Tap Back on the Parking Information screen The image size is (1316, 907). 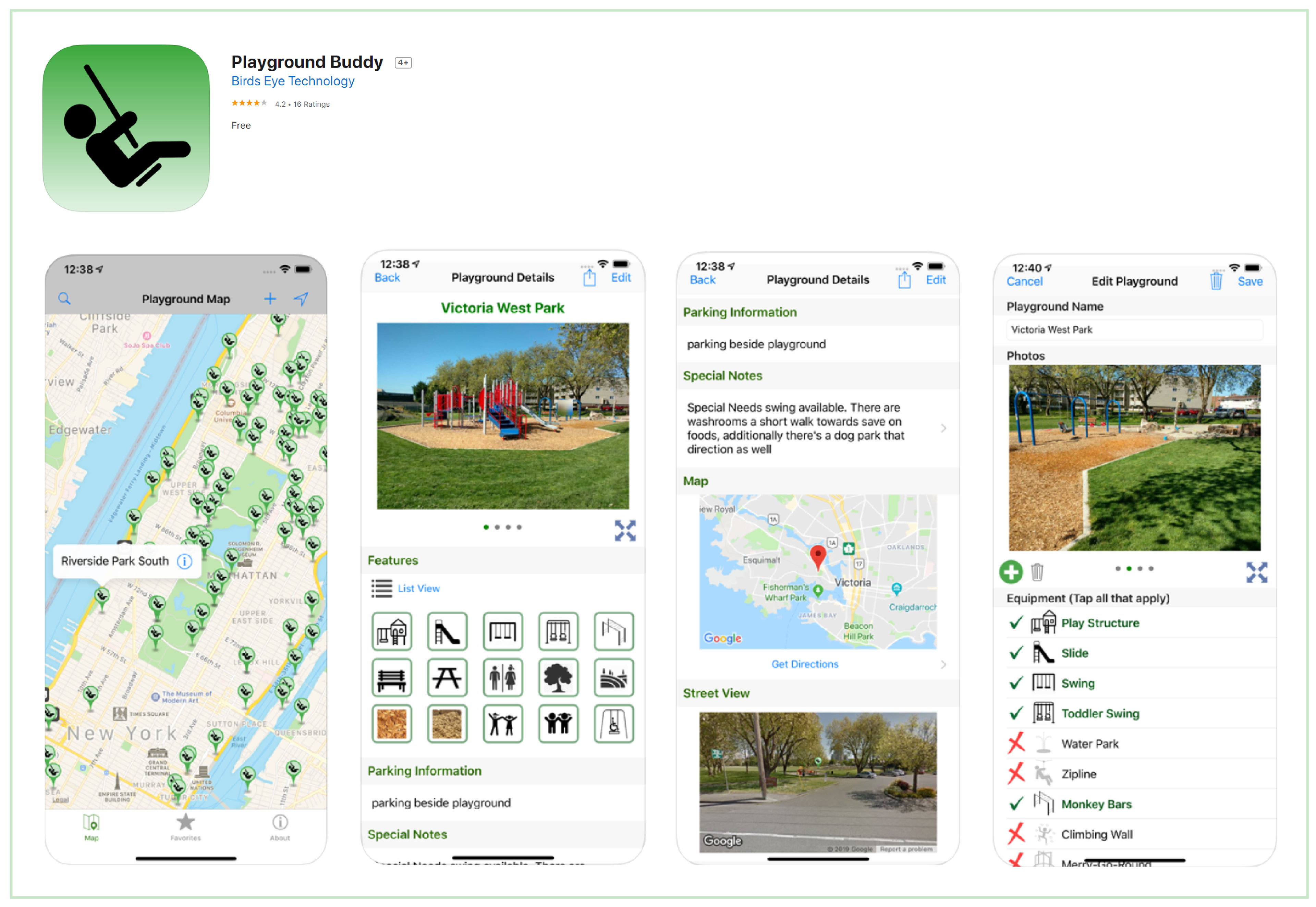pyautogui.click(x=702, y=280)
